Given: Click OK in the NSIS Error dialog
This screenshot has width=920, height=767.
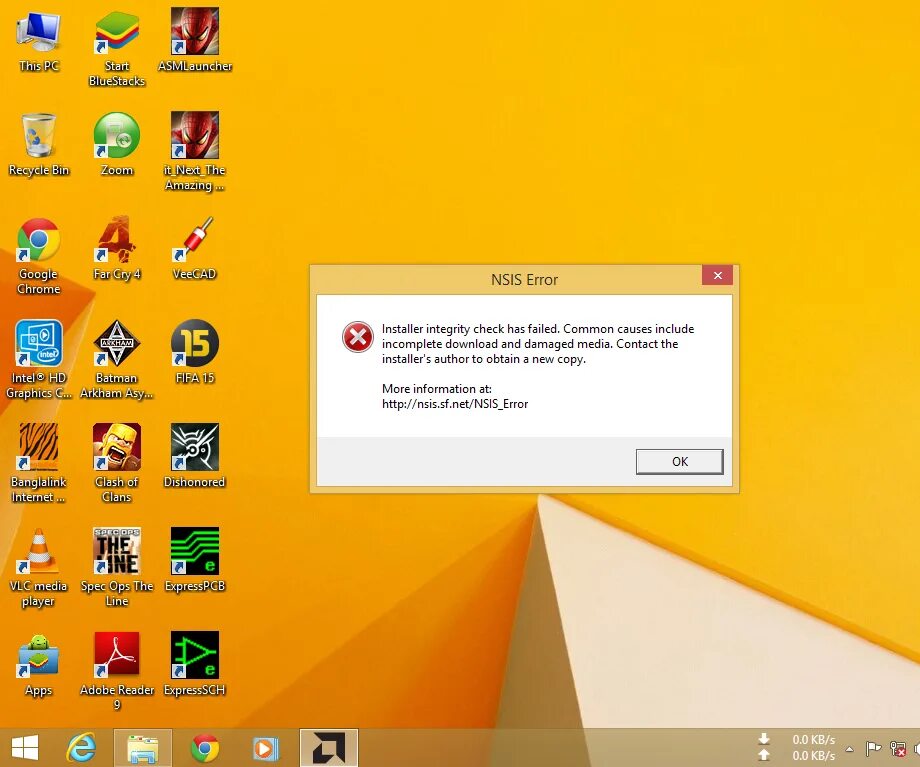Looking at the screenshot, I should (x=679, y=461).
